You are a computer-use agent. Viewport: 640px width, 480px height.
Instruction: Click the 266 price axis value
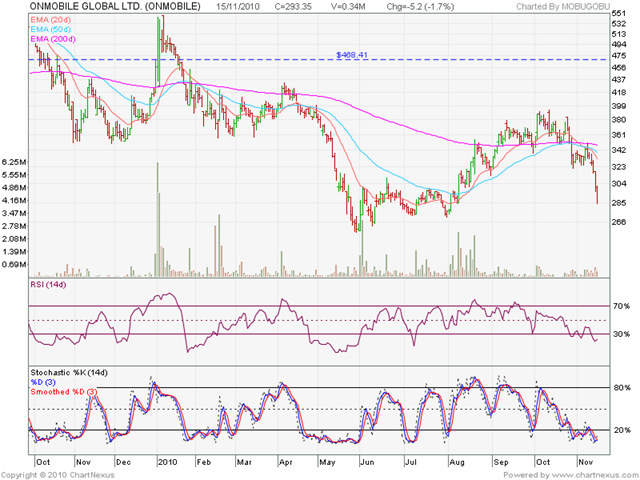tap(619, 222)
